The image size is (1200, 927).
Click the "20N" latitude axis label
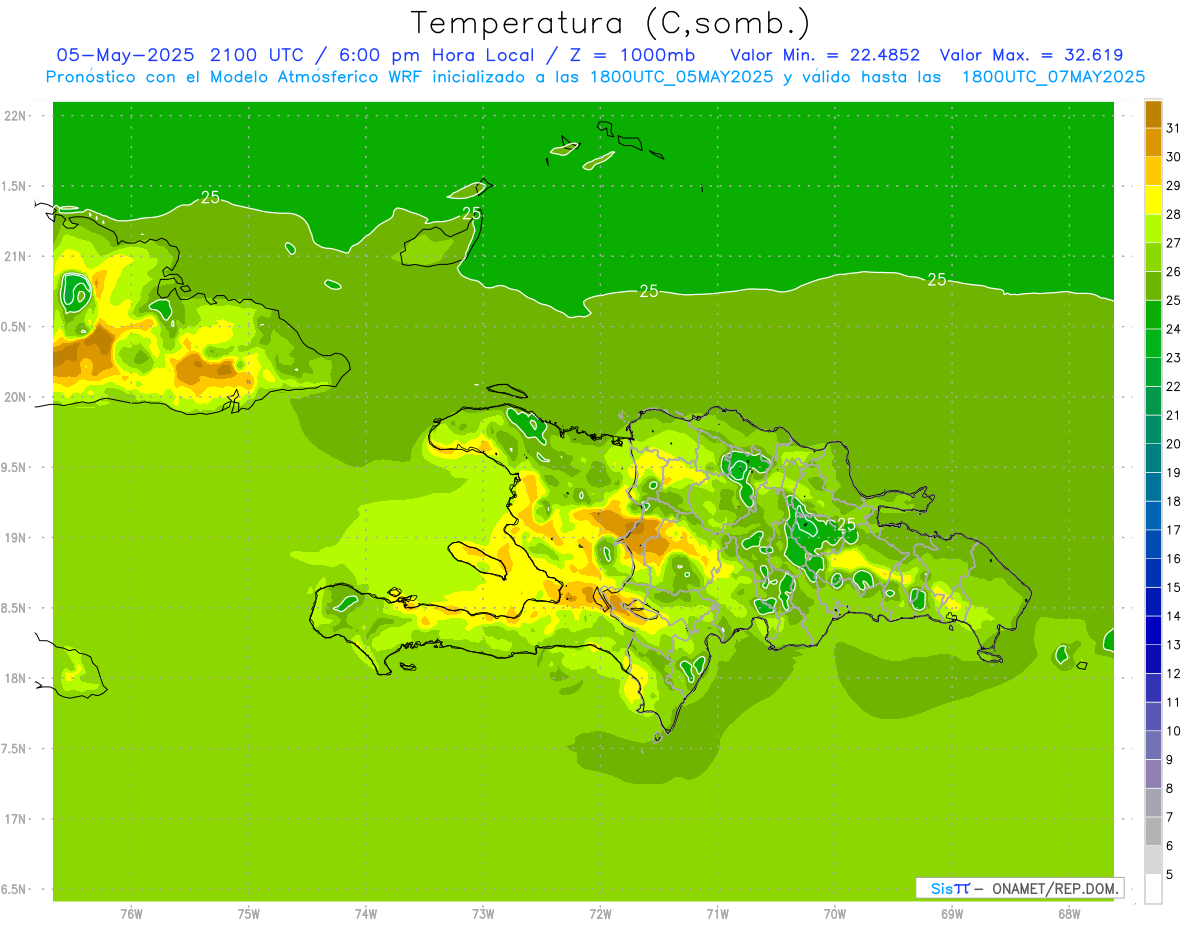click(17, 398)
